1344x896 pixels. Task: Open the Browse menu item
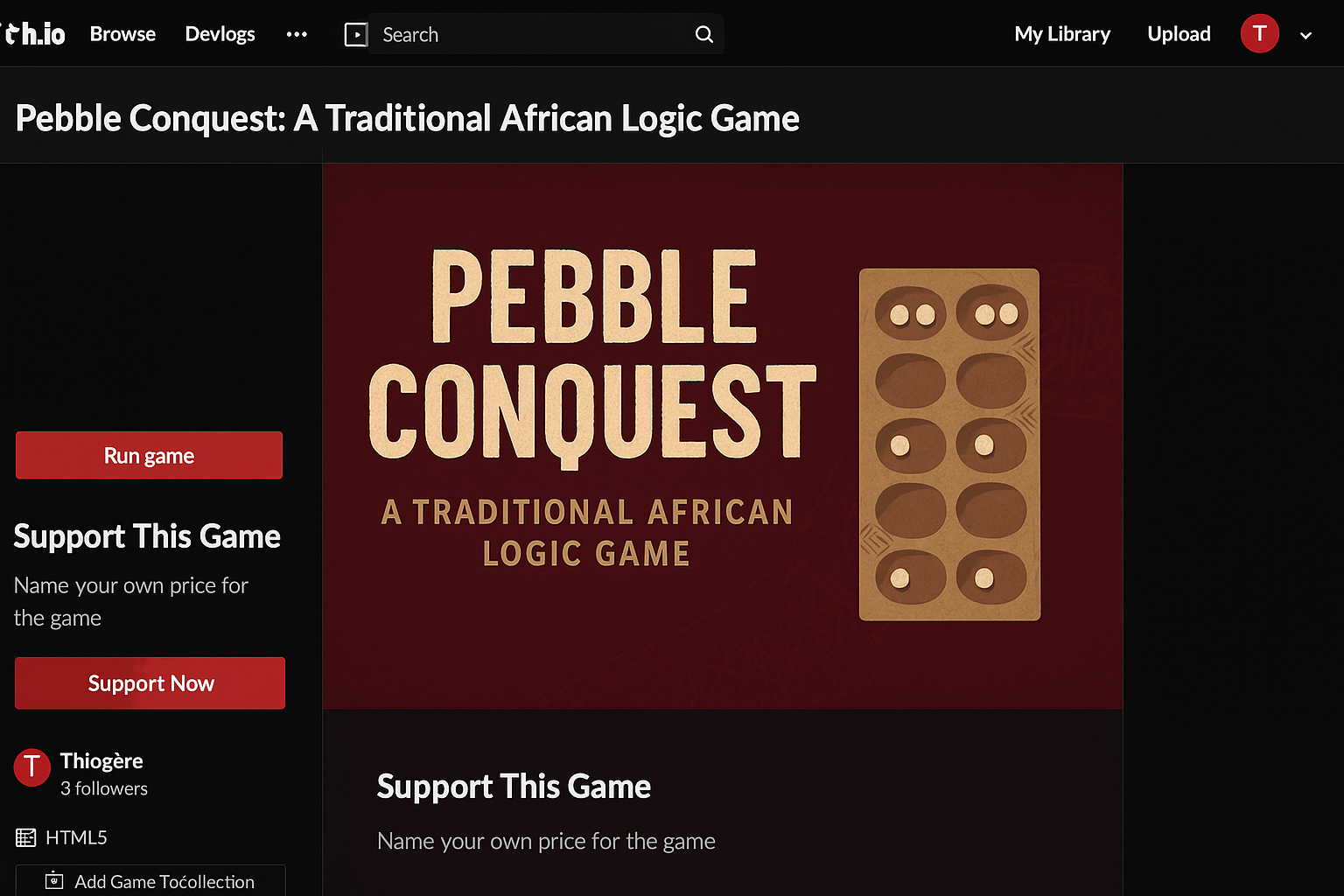122,34
